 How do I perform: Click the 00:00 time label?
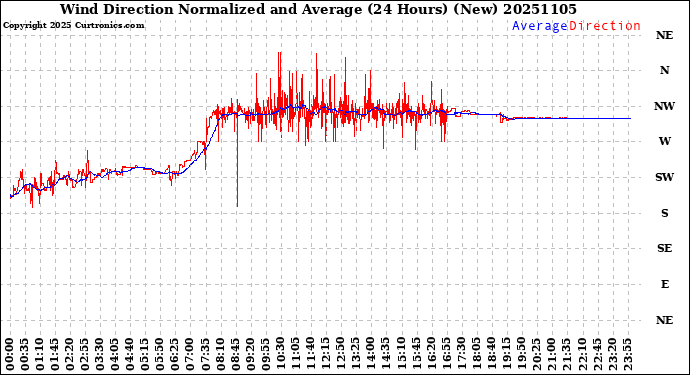click(x=10, y=355)
